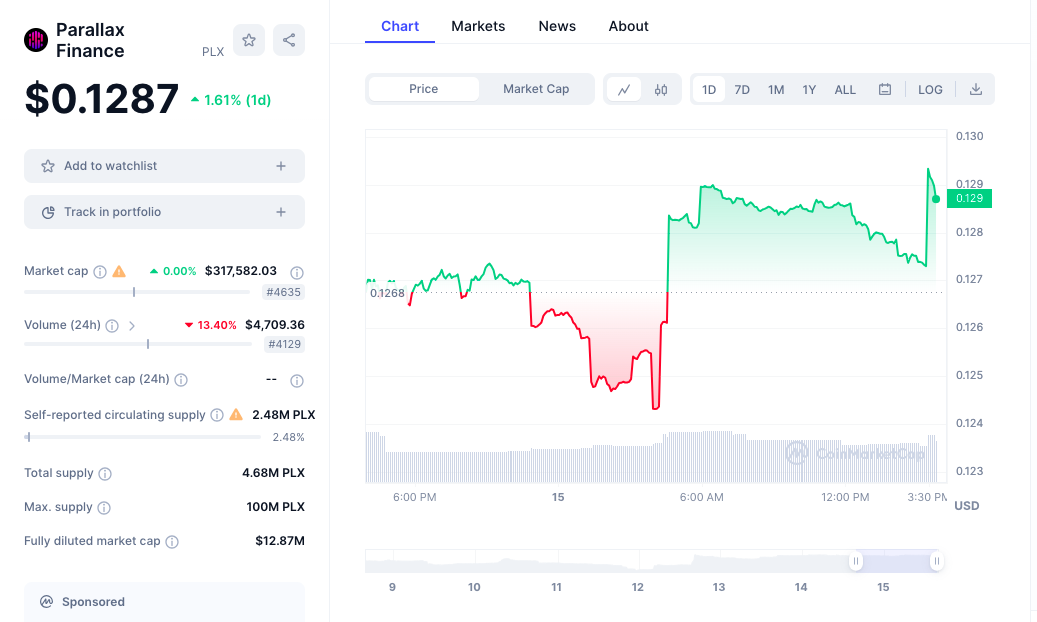Open Fully diluted market cap info icon
This screenshot has width=1037, height=622.
point(172,542)
